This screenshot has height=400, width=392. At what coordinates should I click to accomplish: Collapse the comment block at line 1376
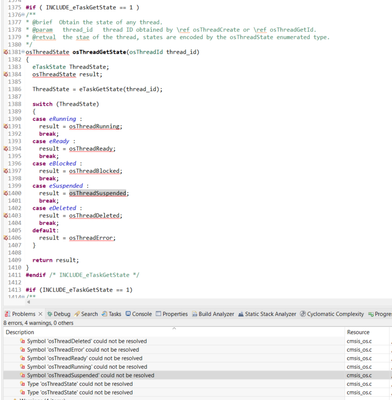pos(23,15)
